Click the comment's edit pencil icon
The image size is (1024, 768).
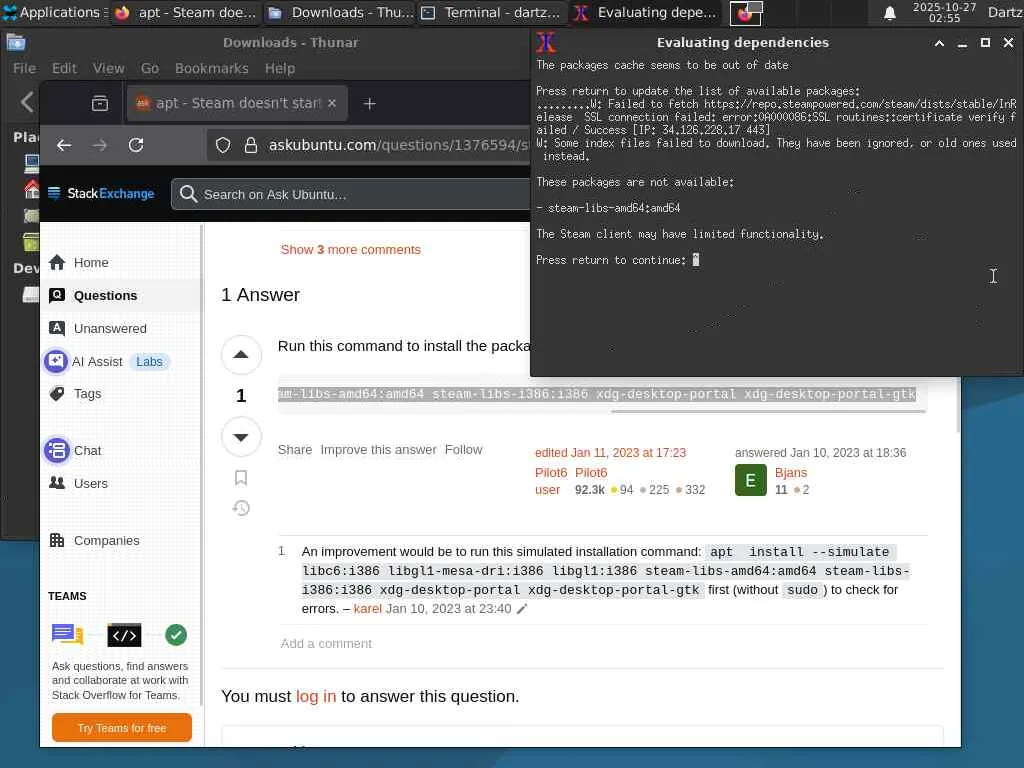click(x=522, y=609)
